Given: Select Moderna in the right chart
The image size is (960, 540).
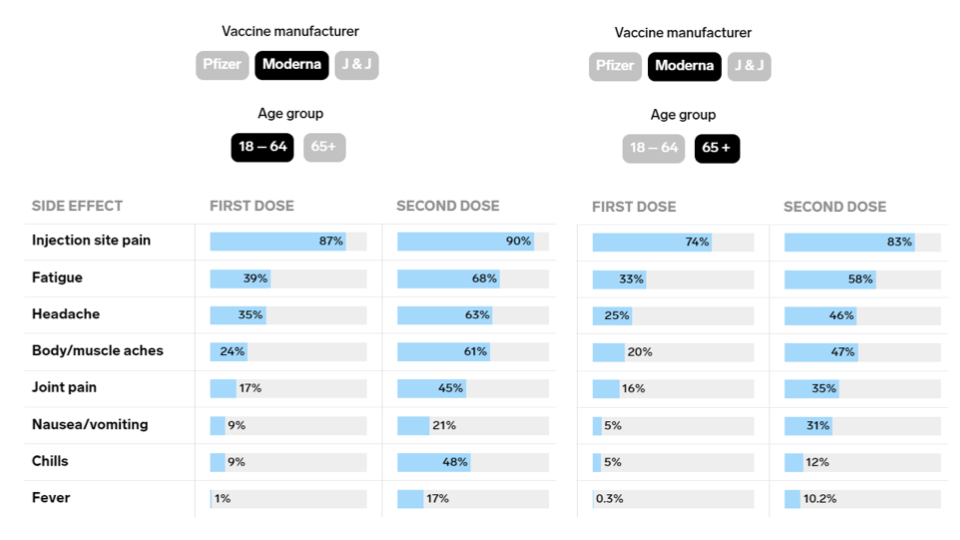Looking at the screenshot, I should point(684,66).
